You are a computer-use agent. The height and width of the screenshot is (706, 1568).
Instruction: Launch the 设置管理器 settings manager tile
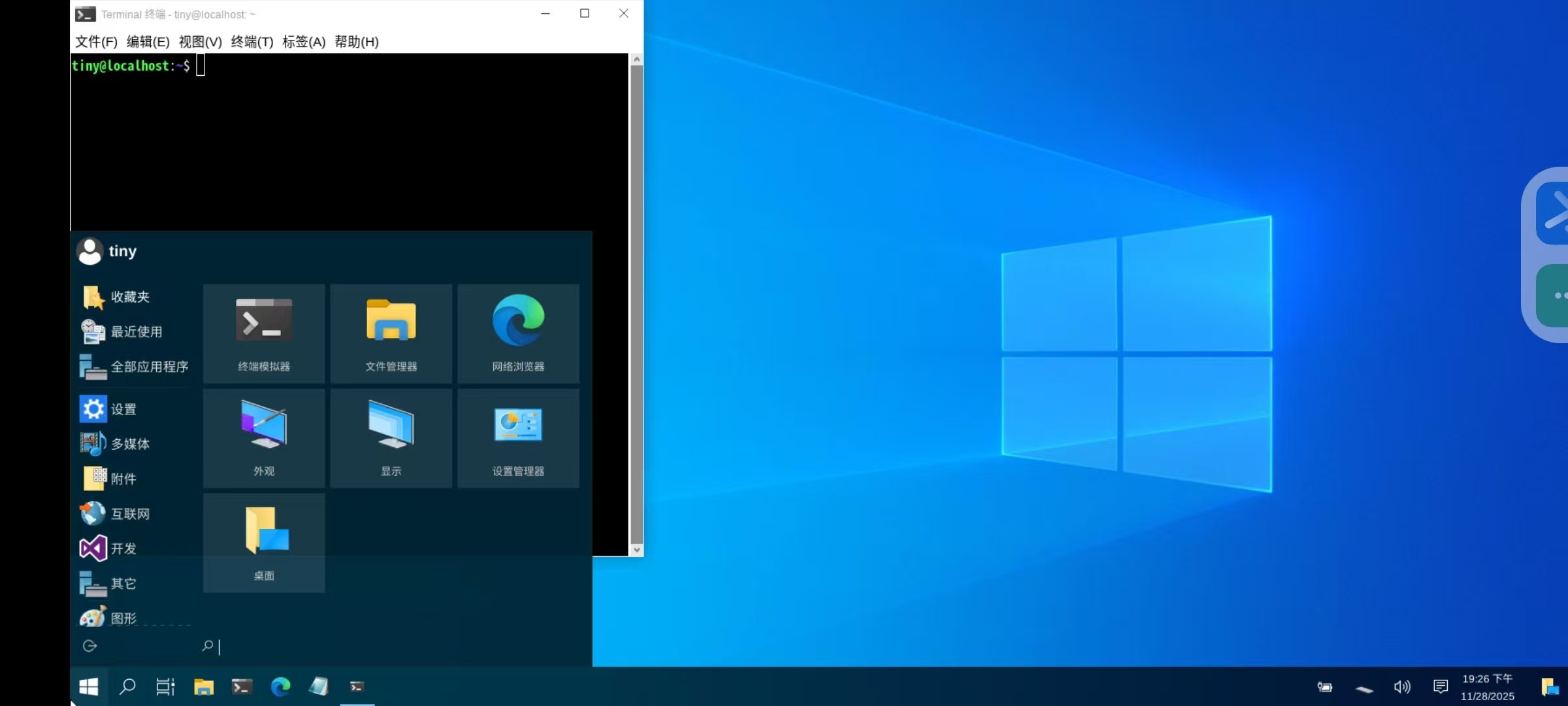tap(518, 438)
